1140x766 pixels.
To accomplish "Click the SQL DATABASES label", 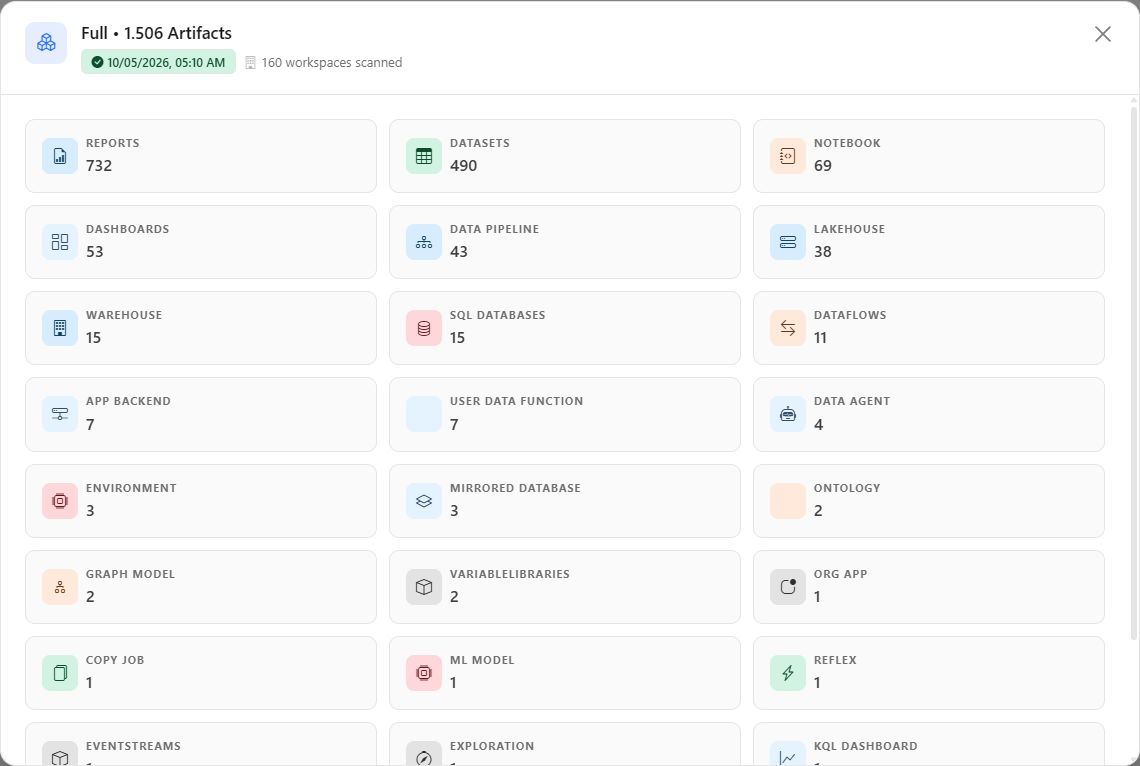I will pyautogui.click(x=497, y=315).
